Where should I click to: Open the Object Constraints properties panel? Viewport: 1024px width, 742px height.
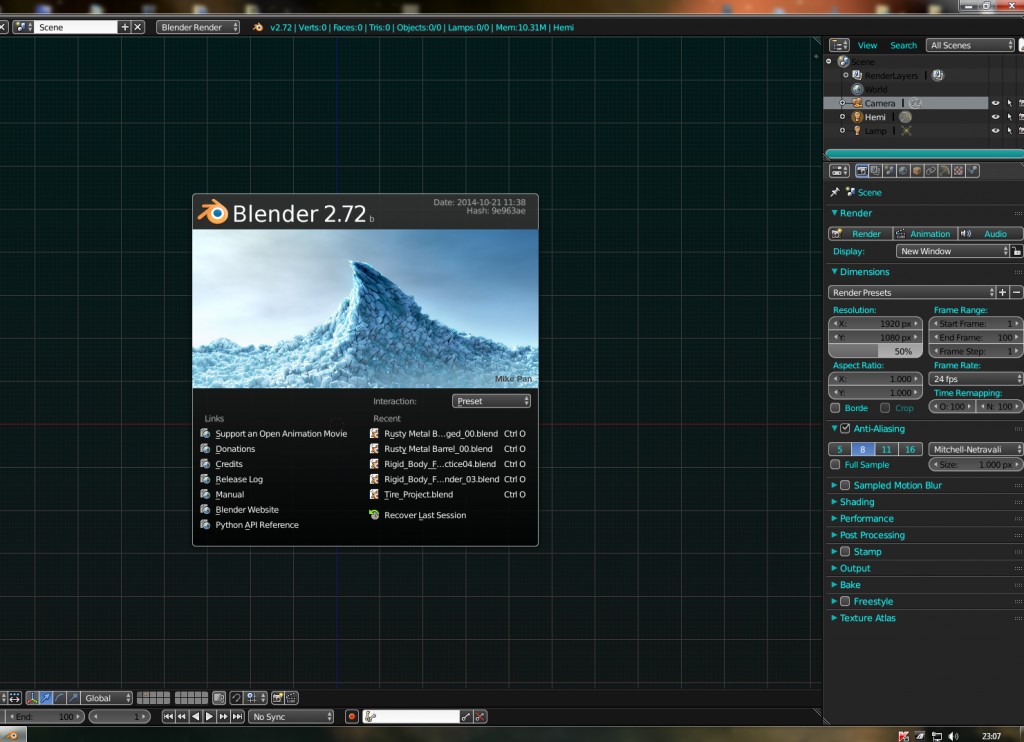pos(930,170)
